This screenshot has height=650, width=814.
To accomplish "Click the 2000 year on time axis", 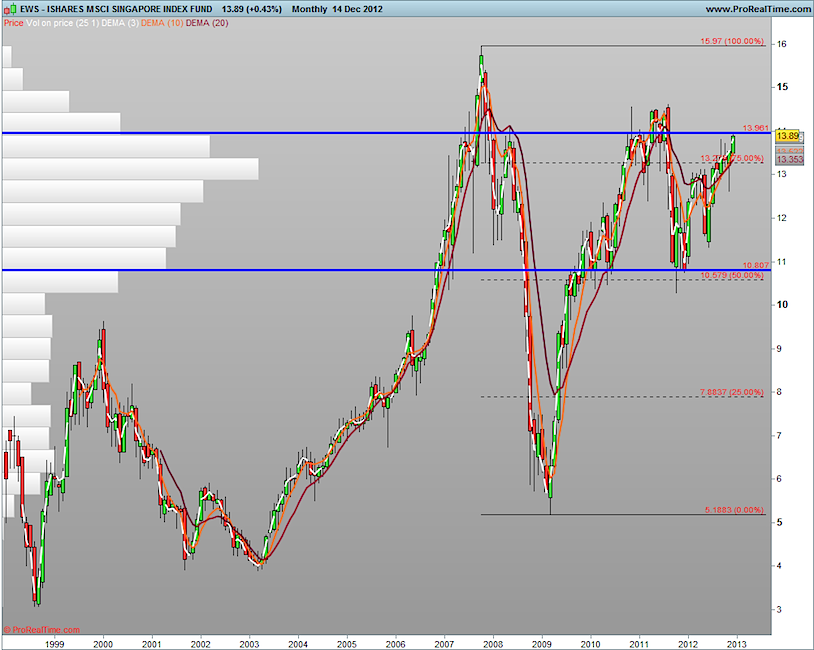I will pos(103,644).
